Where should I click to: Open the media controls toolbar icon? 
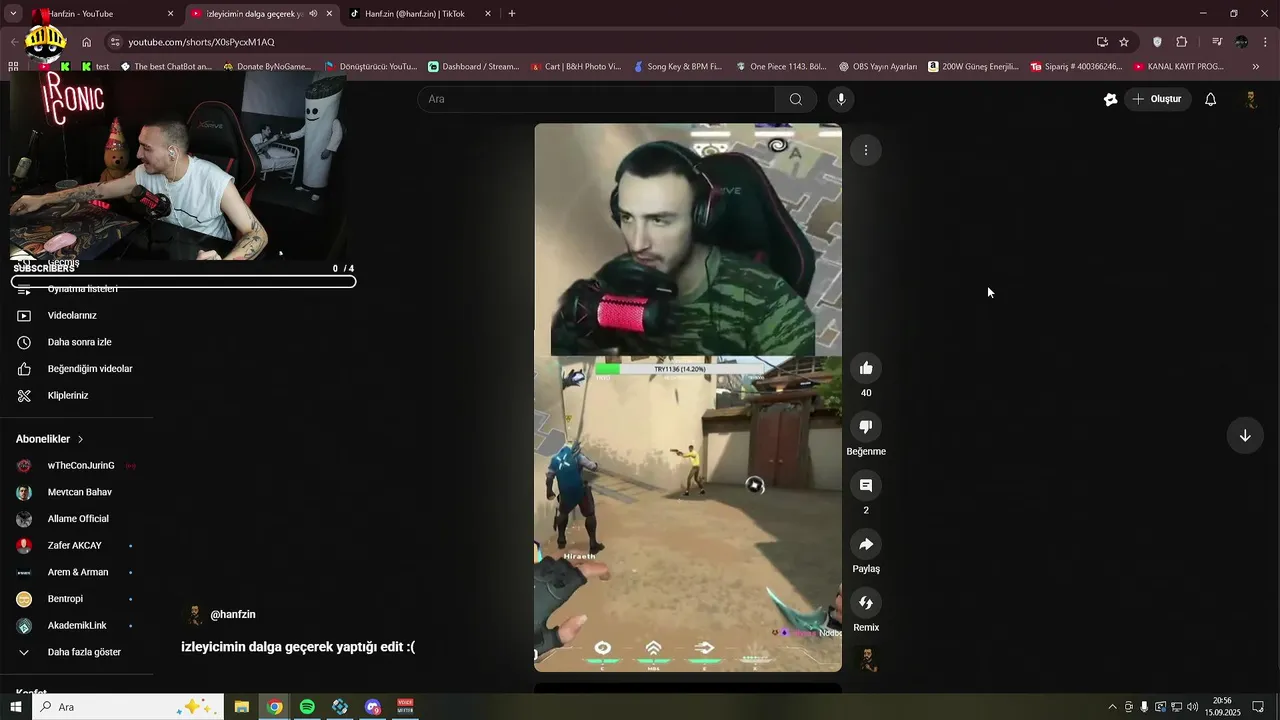1217,42
